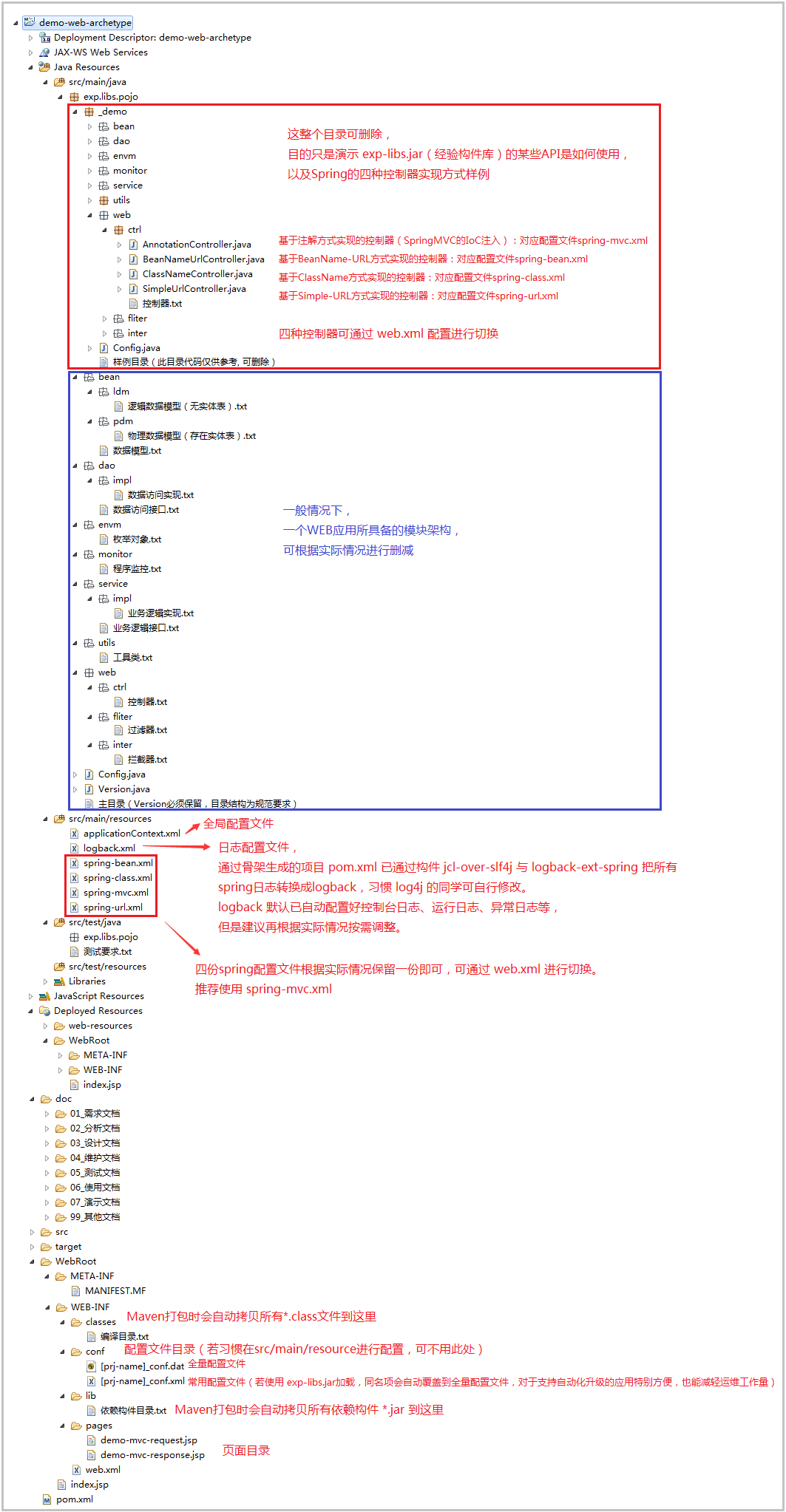The width and height of the screenshot is (786, 1512).
Task: Click the Deployed Resources icon
Action: (x=44, y=1010)
